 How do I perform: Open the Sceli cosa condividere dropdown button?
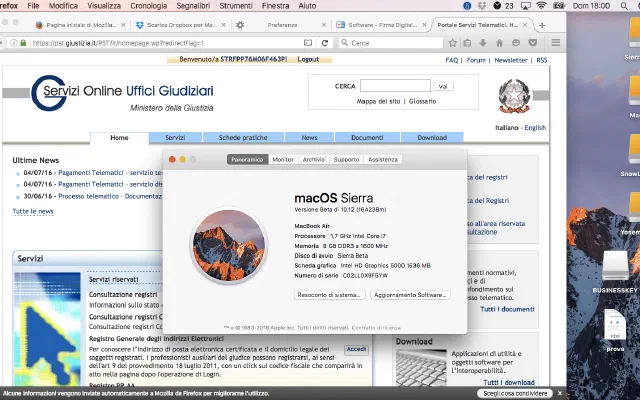coord(515,393)
